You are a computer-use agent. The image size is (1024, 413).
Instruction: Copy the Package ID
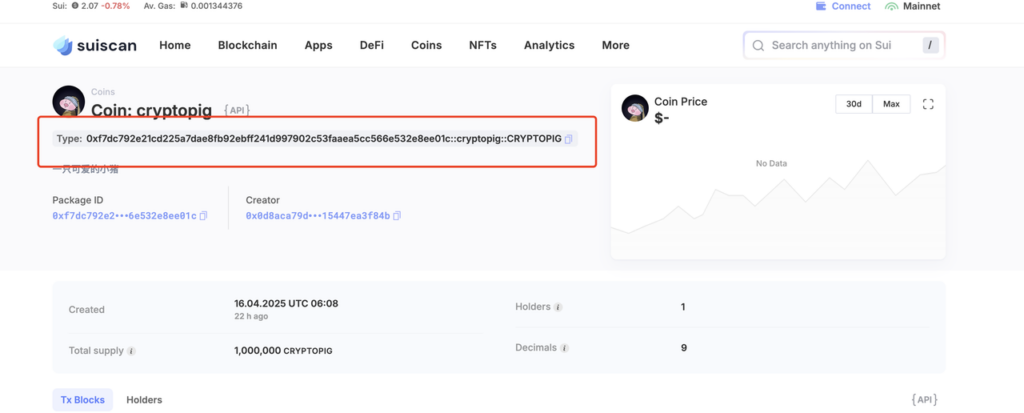[x=203, y=216]
